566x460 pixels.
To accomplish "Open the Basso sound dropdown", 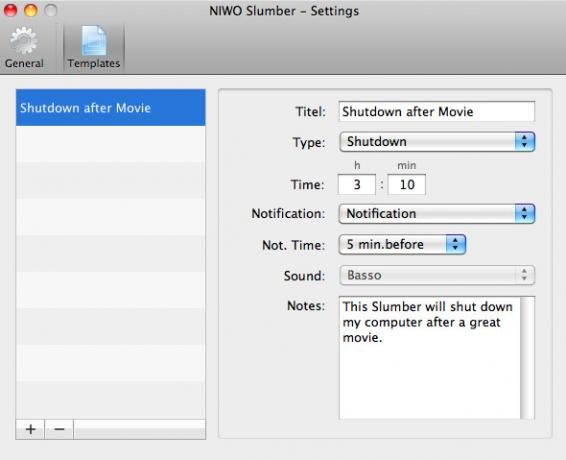I will click(437, 275).
